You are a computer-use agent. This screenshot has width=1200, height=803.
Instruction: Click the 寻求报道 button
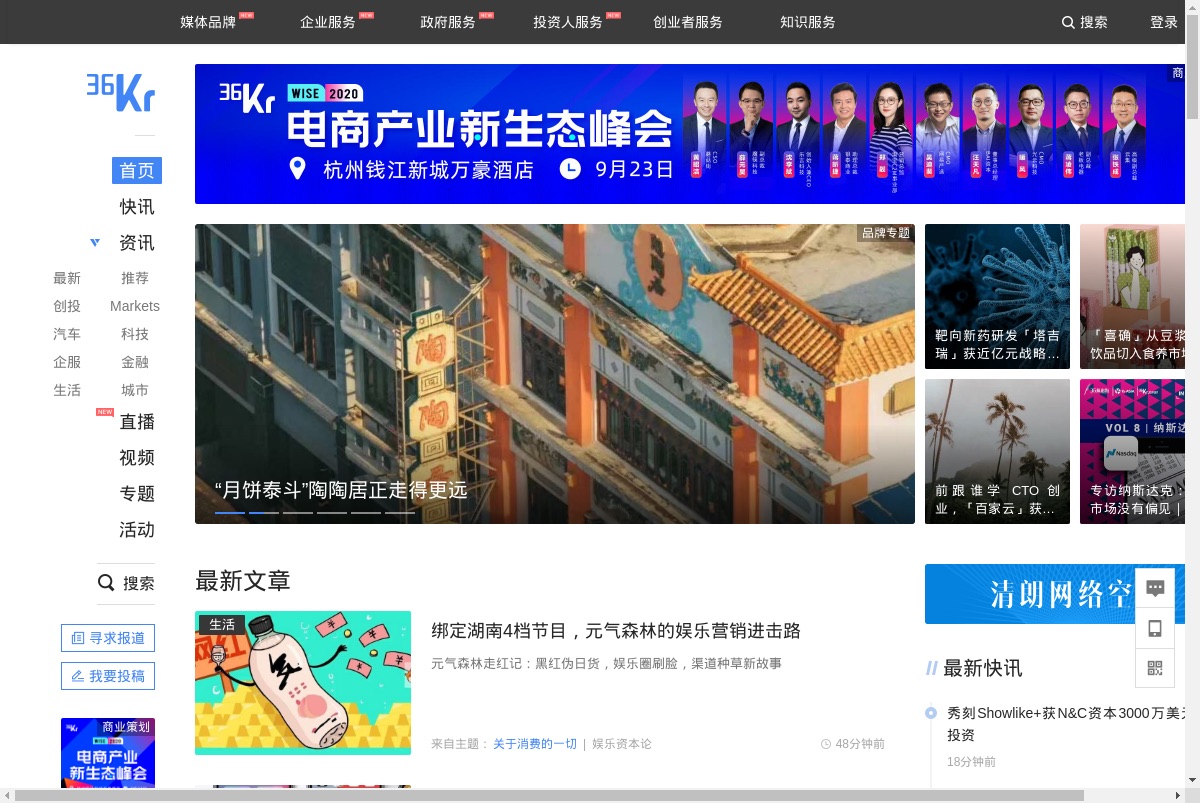pyautogui.click(x=108, y=638)
